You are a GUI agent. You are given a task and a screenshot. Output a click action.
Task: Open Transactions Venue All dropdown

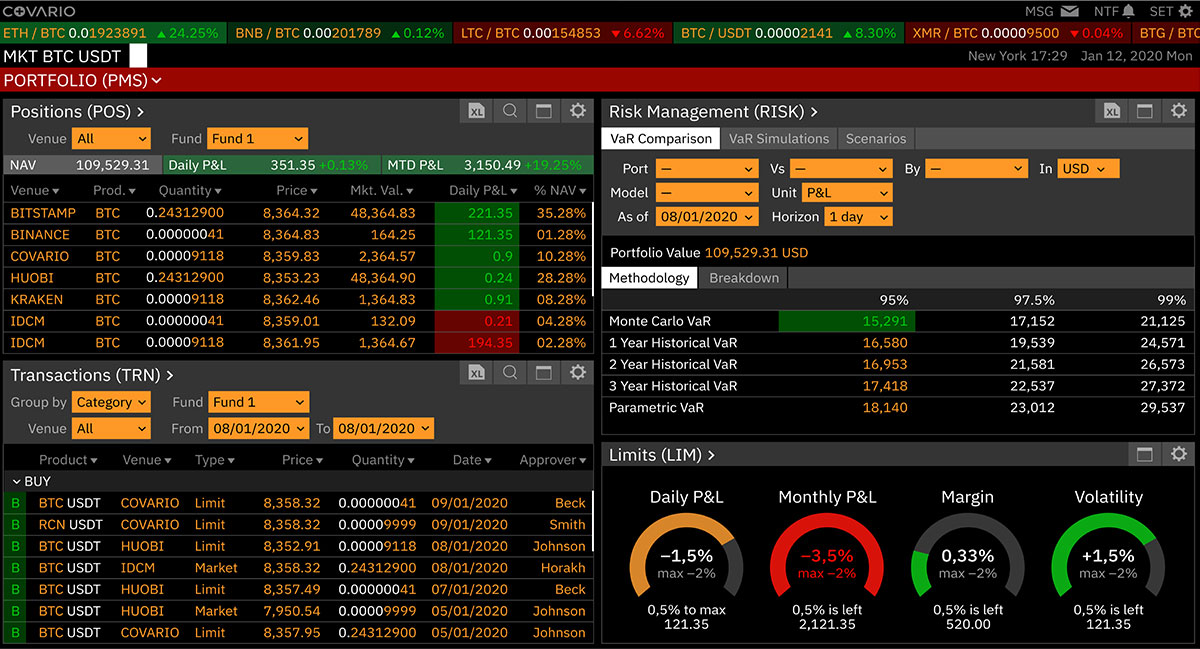[112, 428]
